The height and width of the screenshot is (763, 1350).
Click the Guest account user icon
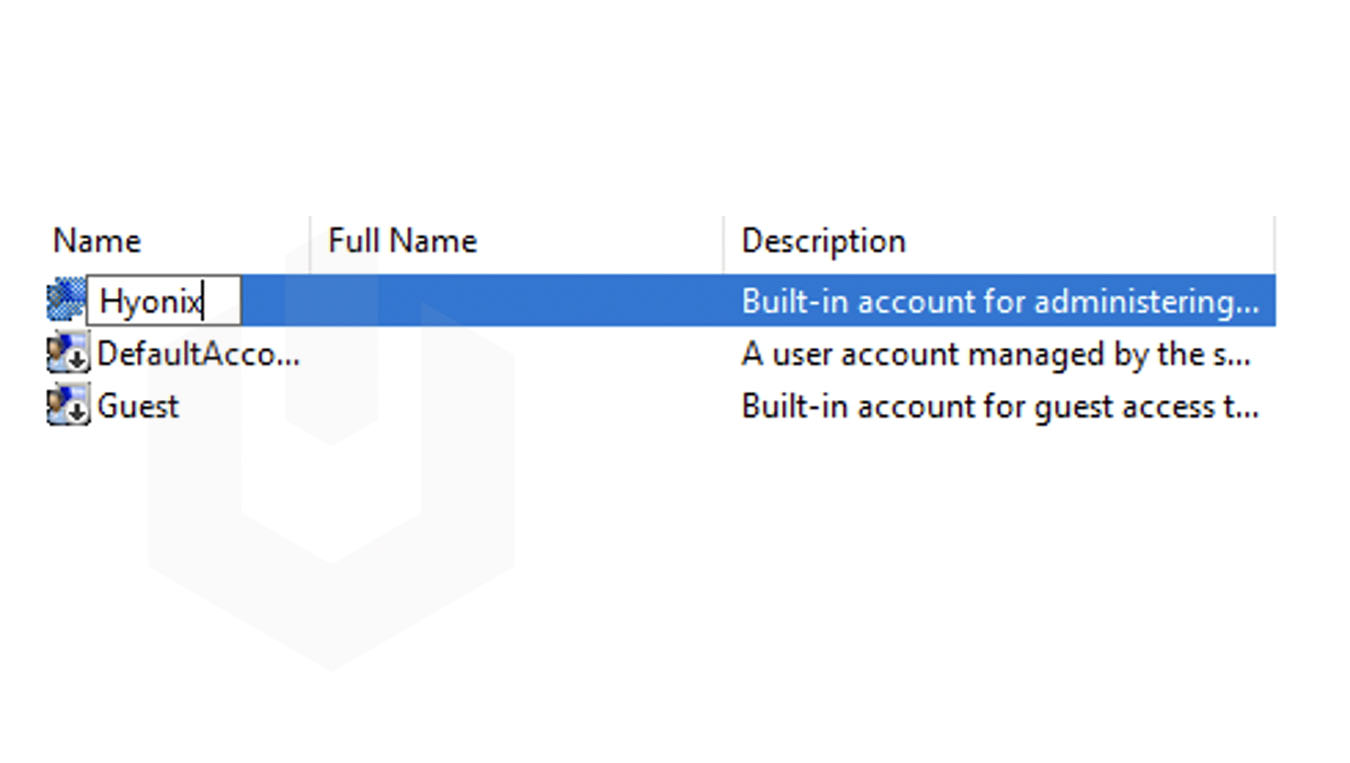pos(68,406)
